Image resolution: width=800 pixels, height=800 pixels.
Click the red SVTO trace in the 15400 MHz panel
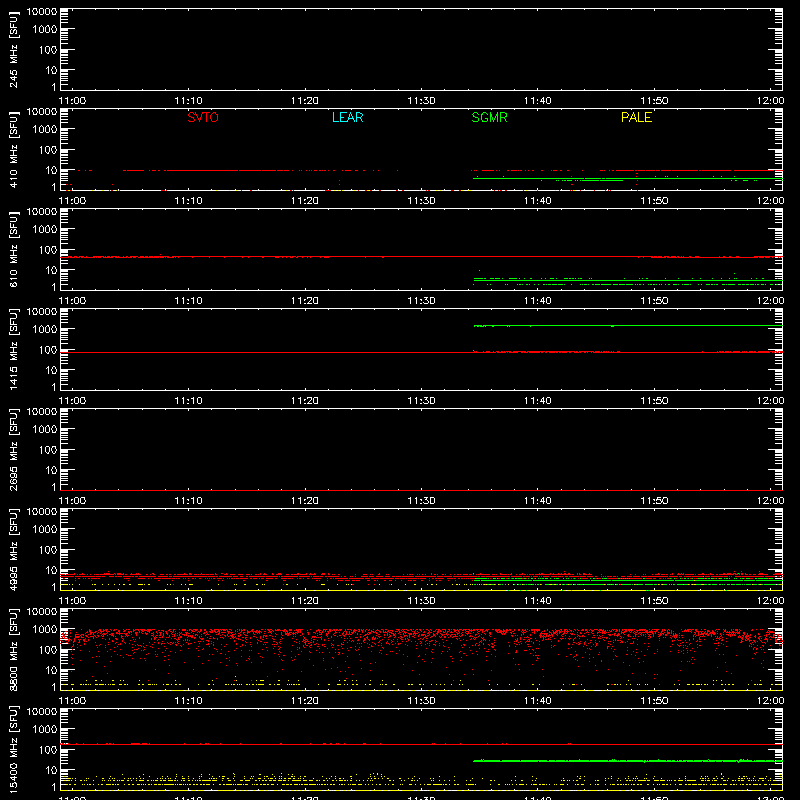(x=421, y=744)
